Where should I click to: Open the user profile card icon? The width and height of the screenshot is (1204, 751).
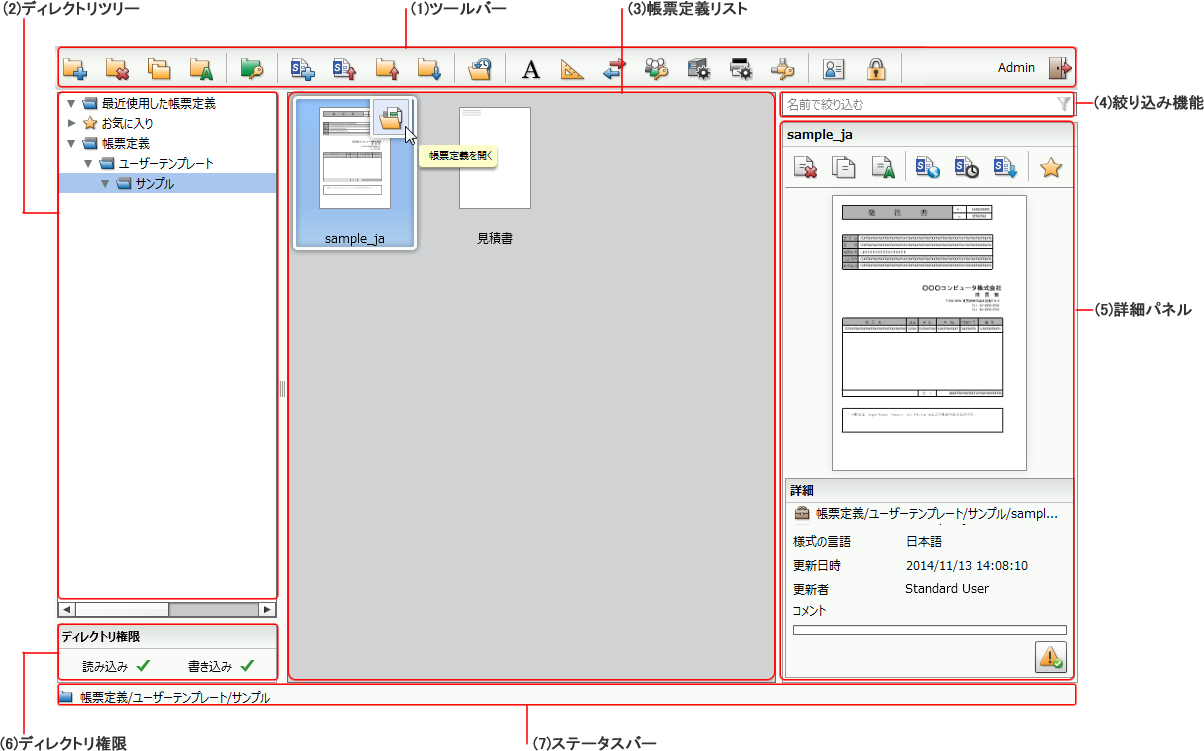click(834, 68)
